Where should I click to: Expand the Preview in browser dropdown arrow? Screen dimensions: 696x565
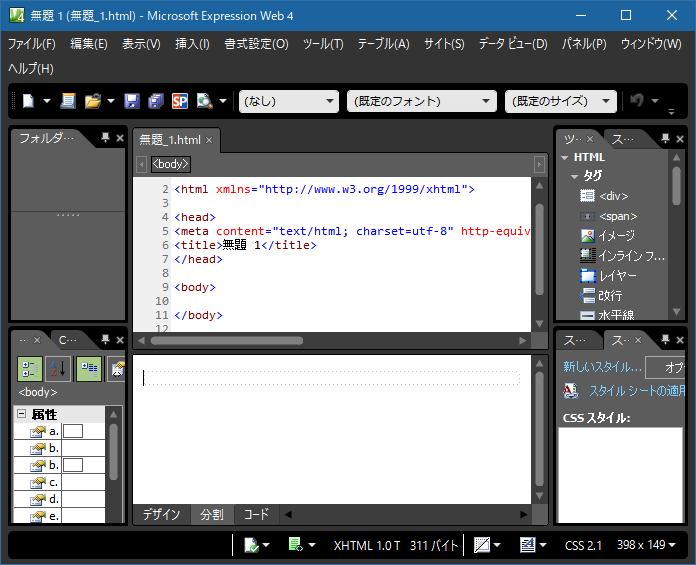(223, 101)
